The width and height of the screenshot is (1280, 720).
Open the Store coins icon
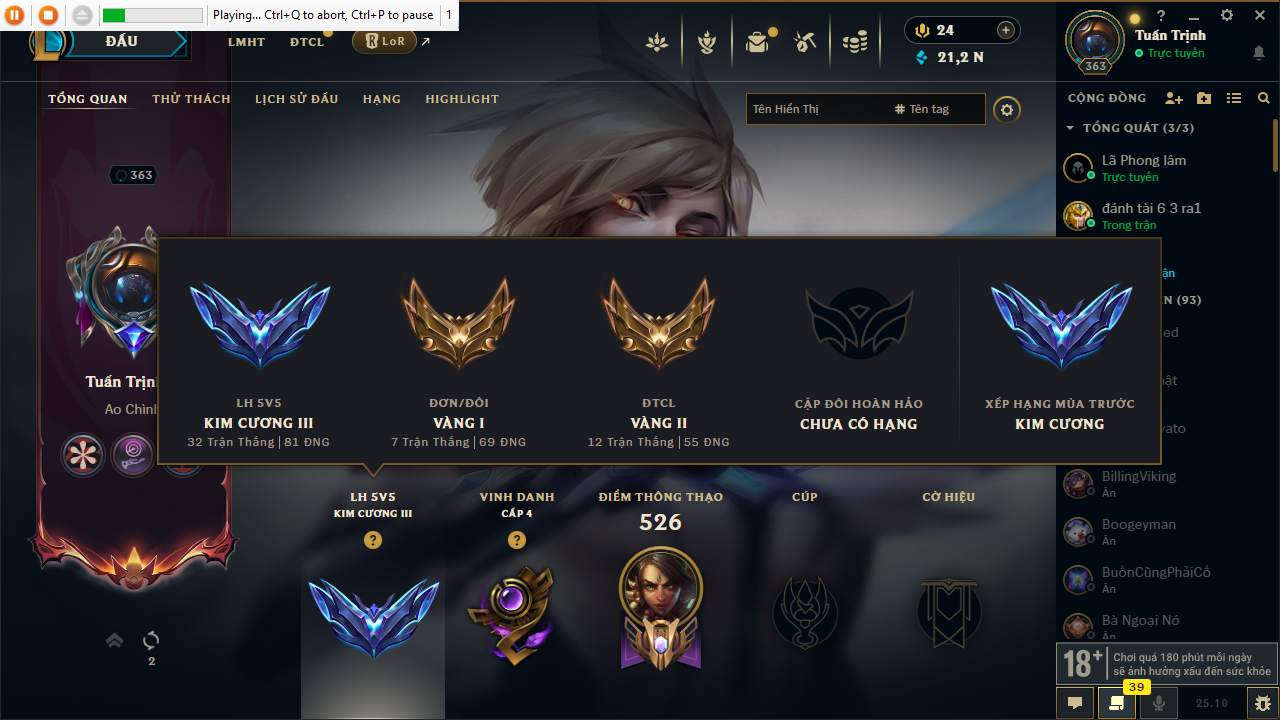point(854,42)
